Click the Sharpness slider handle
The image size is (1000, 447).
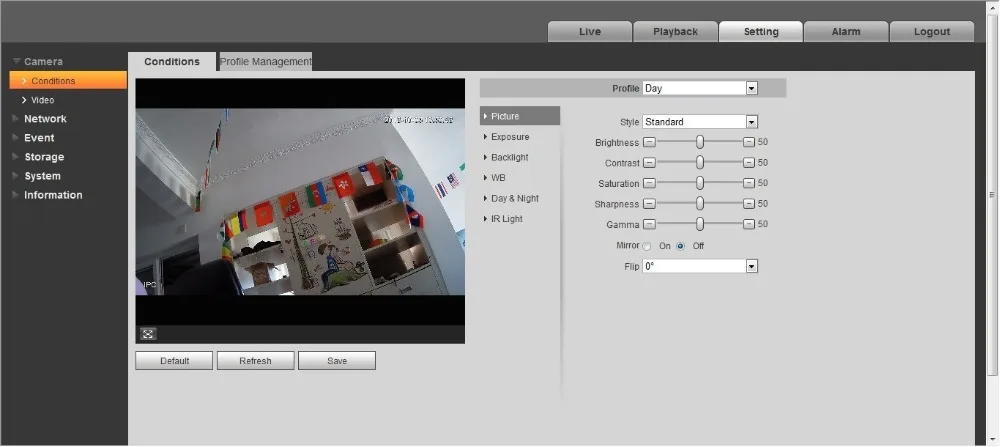(x=700, y=204)
